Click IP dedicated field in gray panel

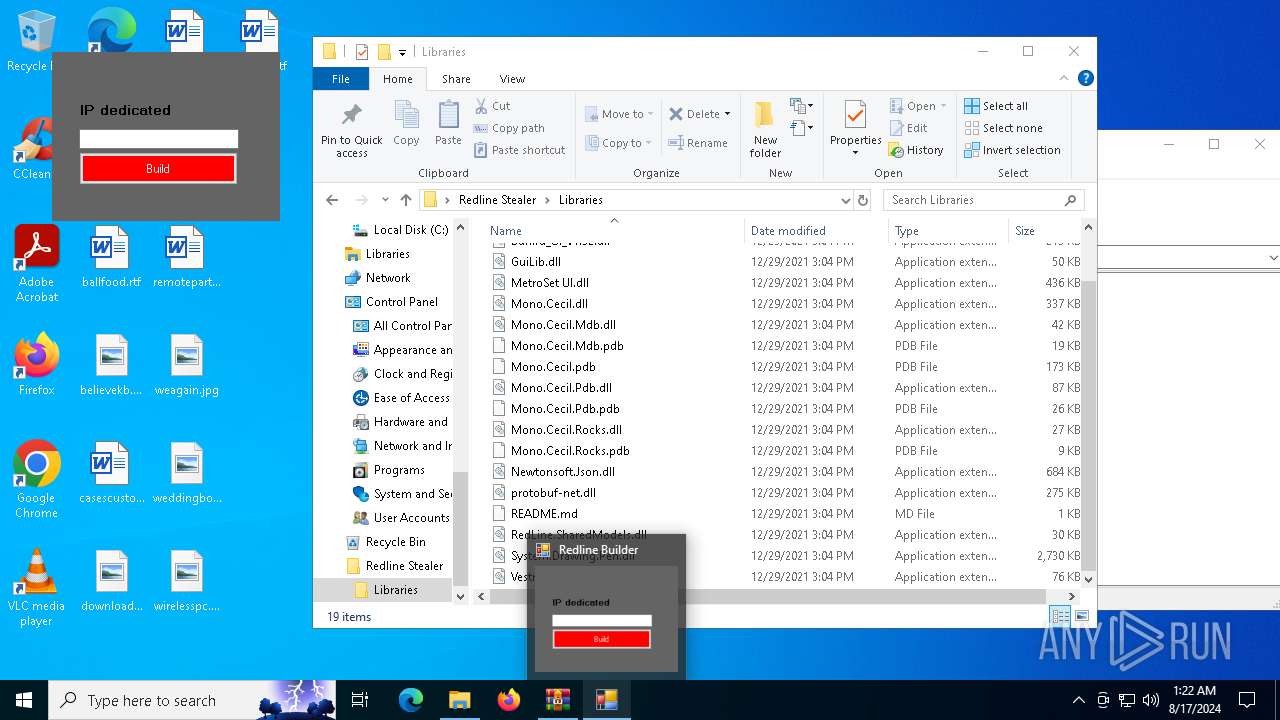tap(159, 139)
